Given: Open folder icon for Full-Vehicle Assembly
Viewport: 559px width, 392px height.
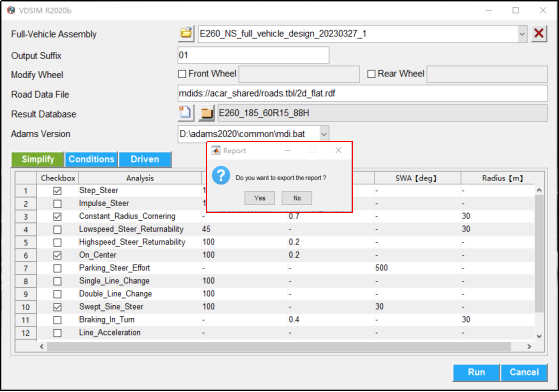Looking at the screenshot, I should click(186, 33).
